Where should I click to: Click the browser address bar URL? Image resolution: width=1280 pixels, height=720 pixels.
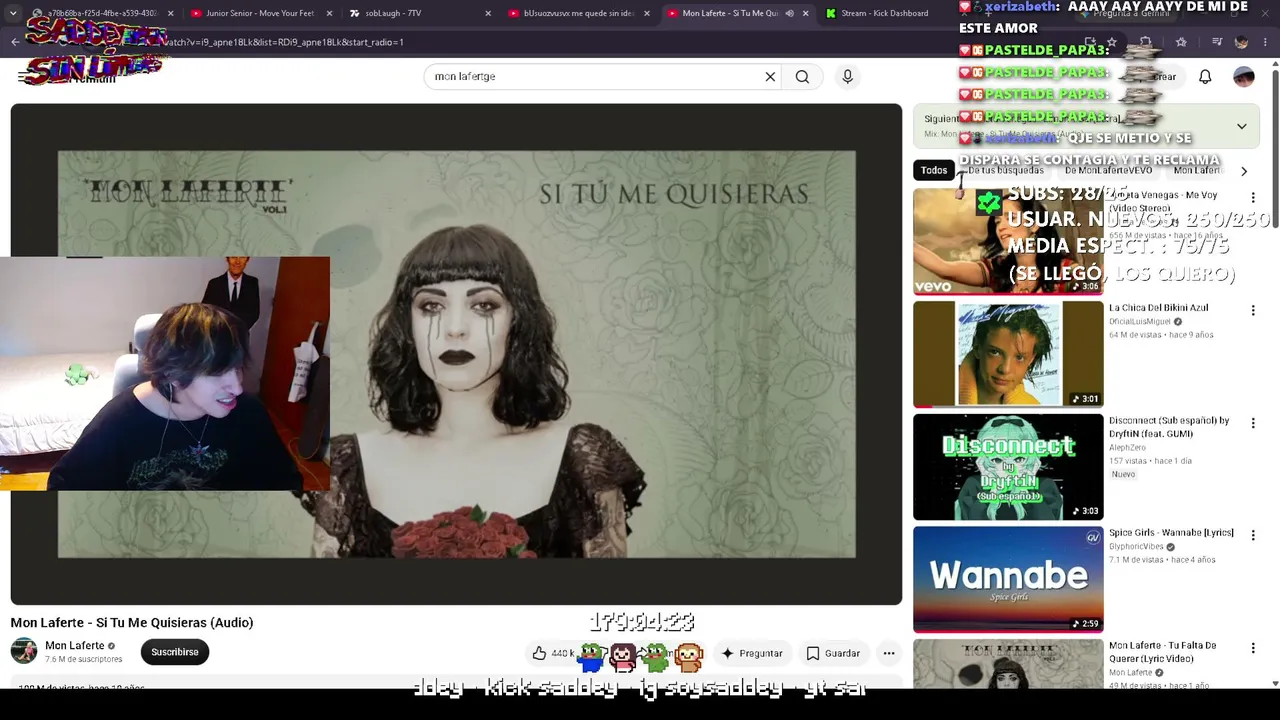pos(284,42)
